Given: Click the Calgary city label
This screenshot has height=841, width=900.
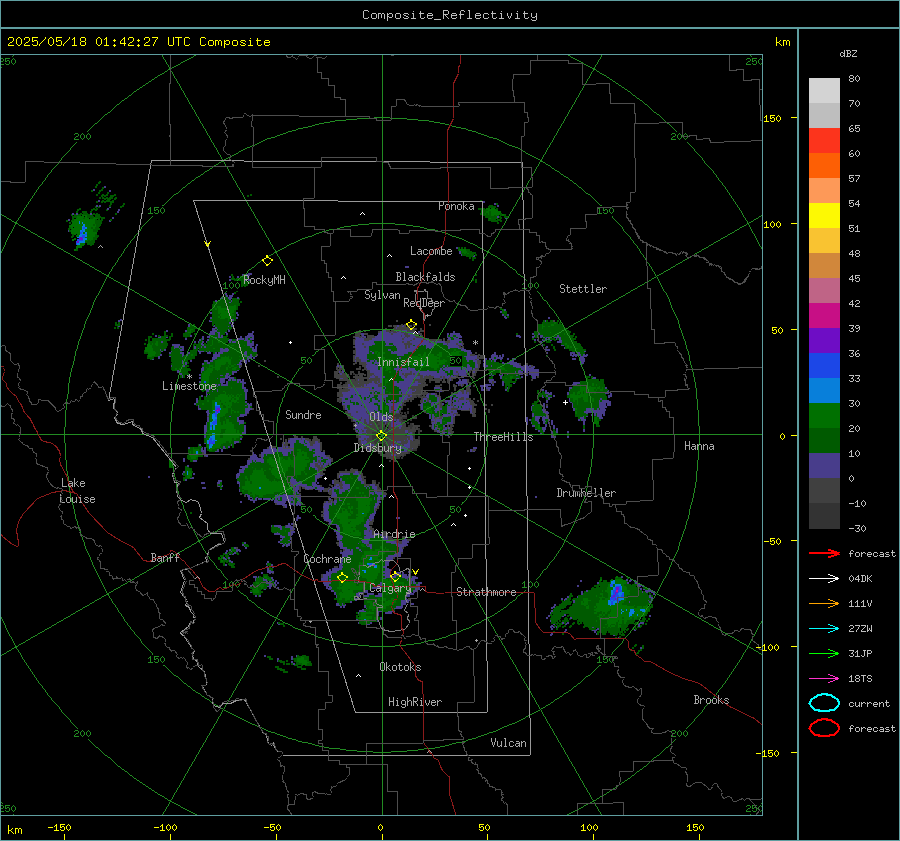Looking at the screenshot, I should click(390, 588).
